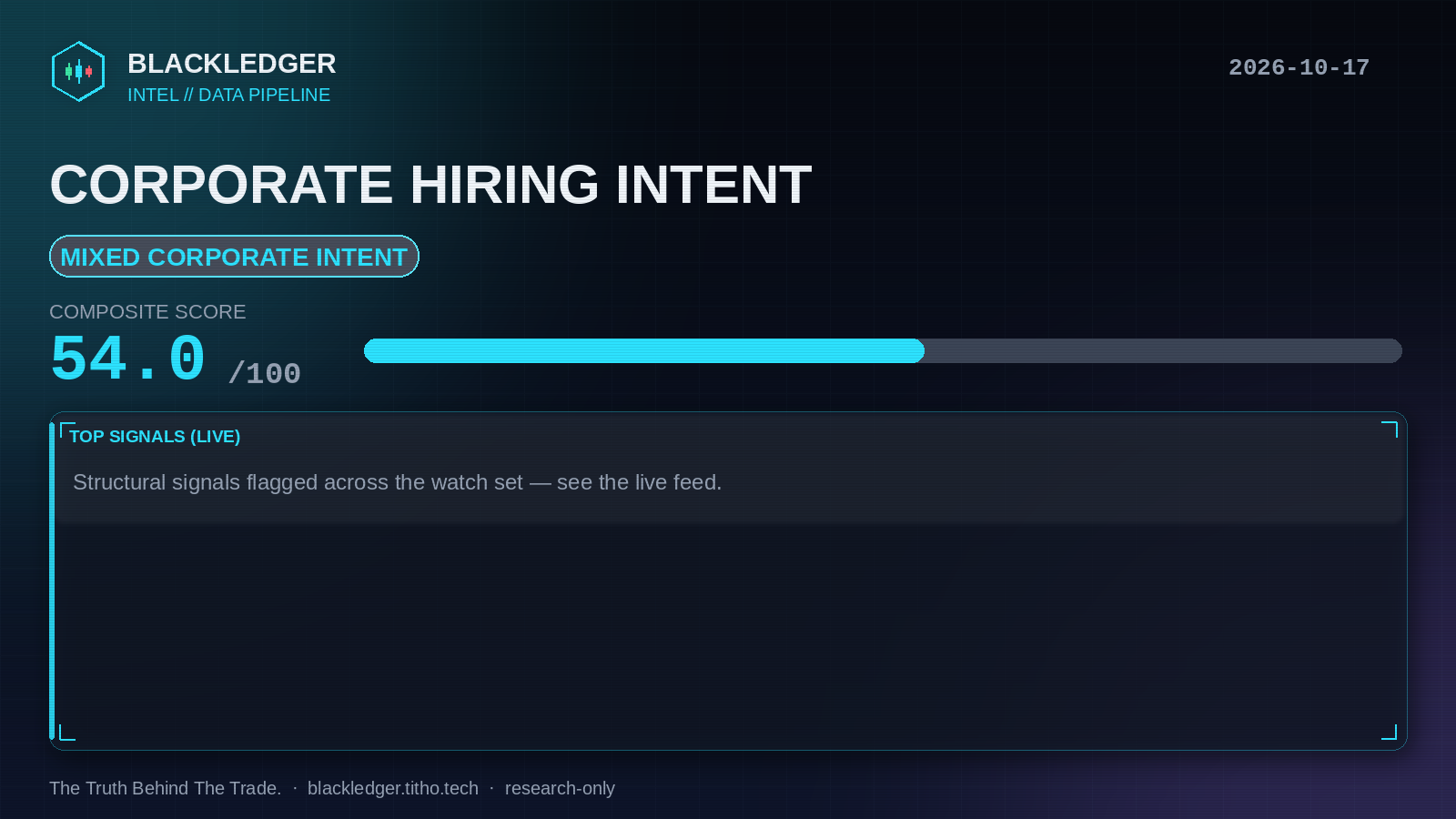Click the research-only footer label

pyautogui.click(x=560, y=788)
